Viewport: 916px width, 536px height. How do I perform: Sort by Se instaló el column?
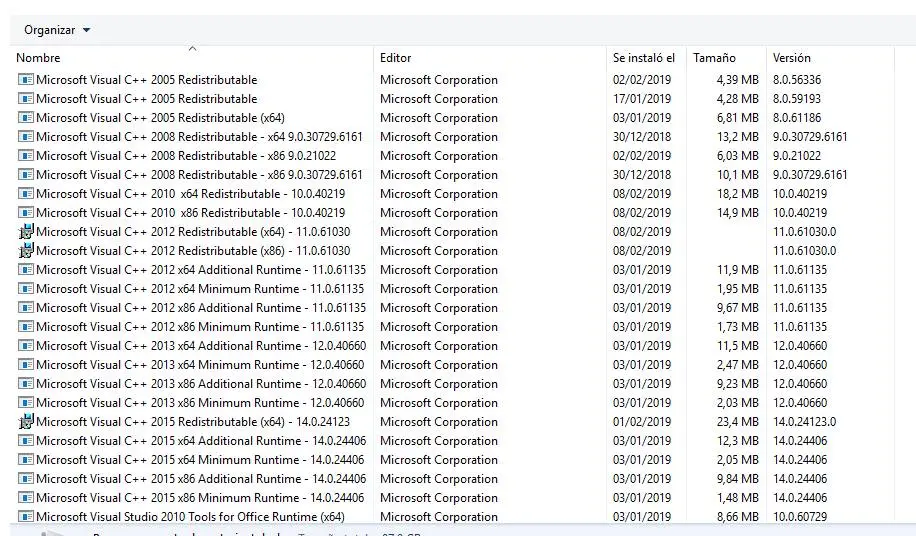(643, 58)
